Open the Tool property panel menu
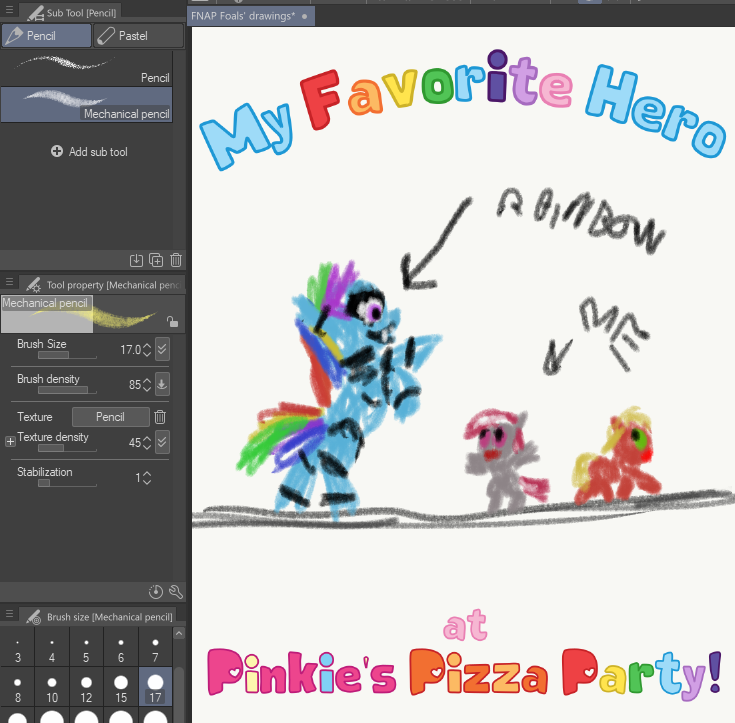 click(9, 282)
